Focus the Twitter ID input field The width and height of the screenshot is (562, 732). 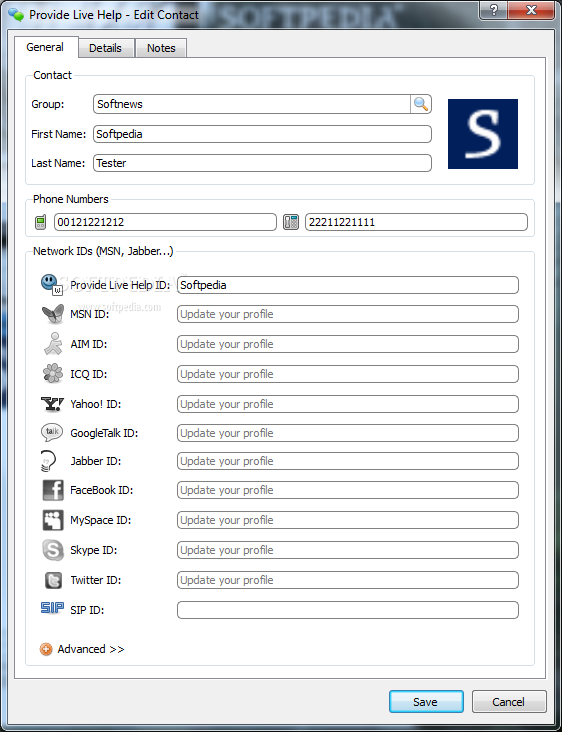tap(348, 580)
